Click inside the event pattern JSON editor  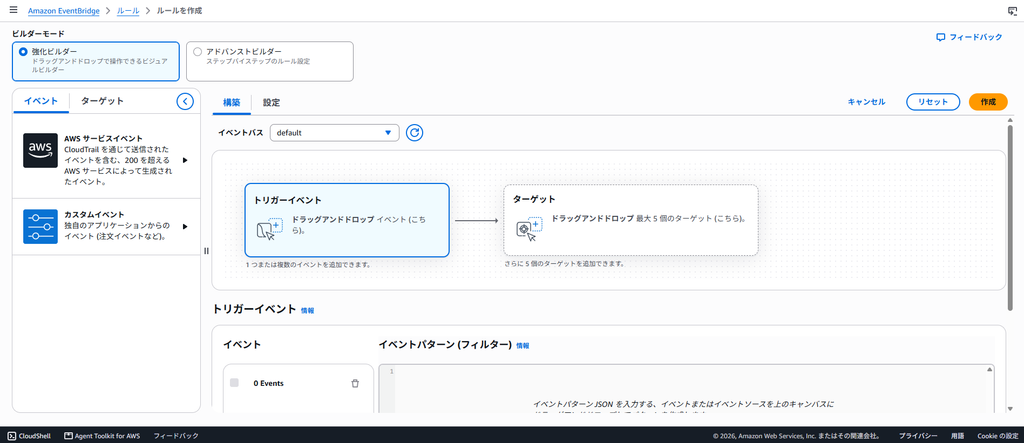[686, 389]
